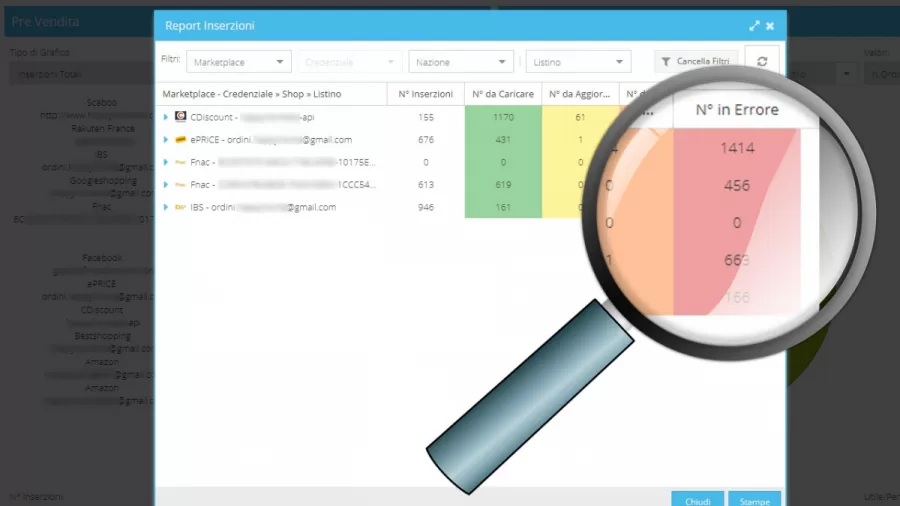Expand the ePRICE tree row

(x=166, y=140)
